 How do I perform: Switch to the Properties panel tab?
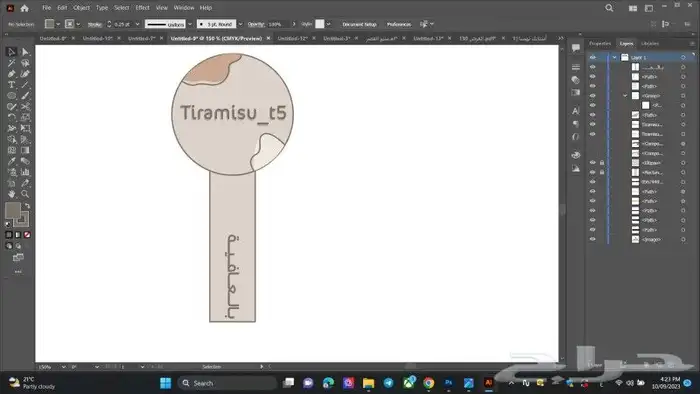click(x=600, y=43)
